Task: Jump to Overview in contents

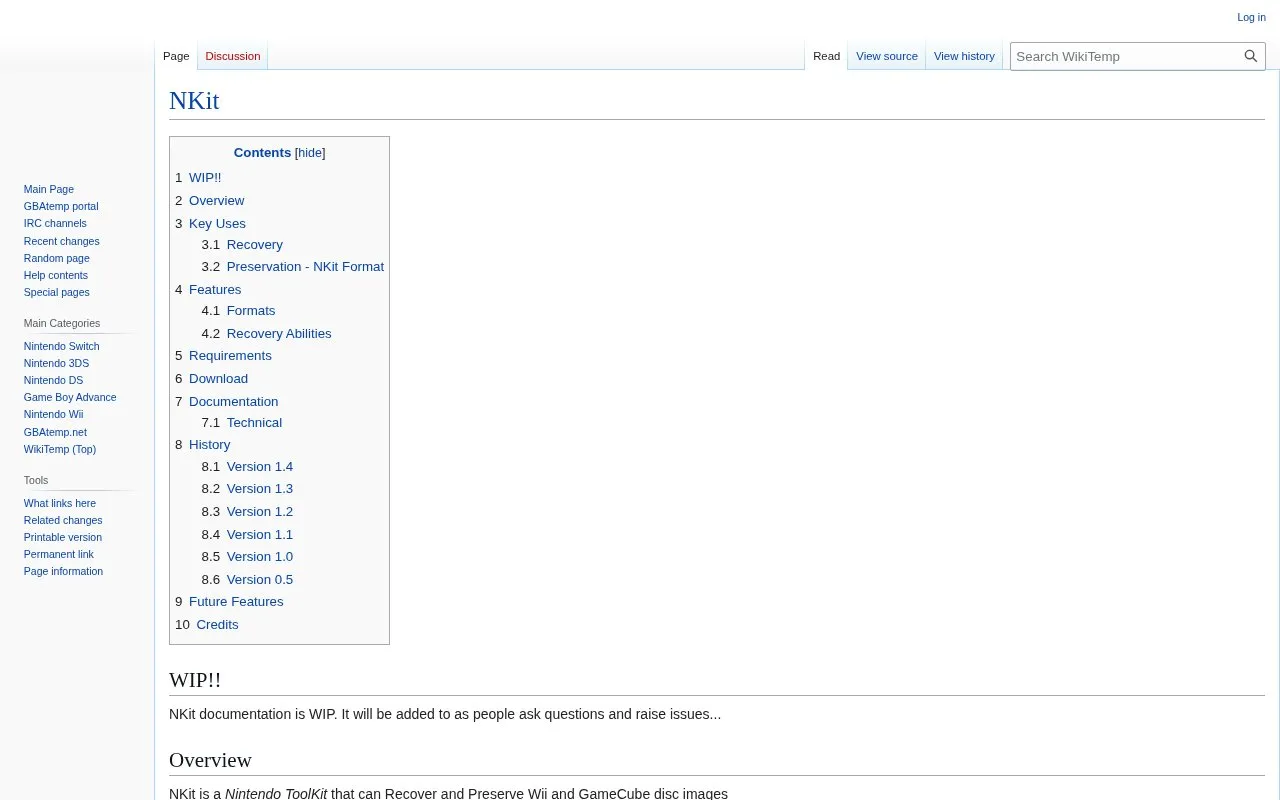Action: point(216,201)
